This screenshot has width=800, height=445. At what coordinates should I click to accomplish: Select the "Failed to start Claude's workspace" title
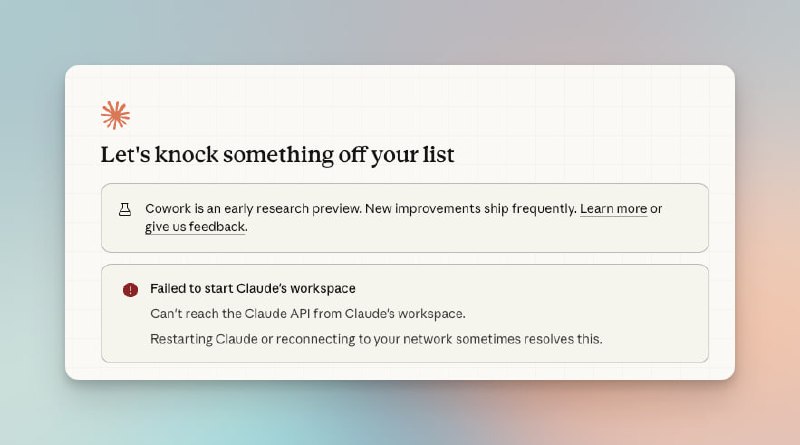252,289
